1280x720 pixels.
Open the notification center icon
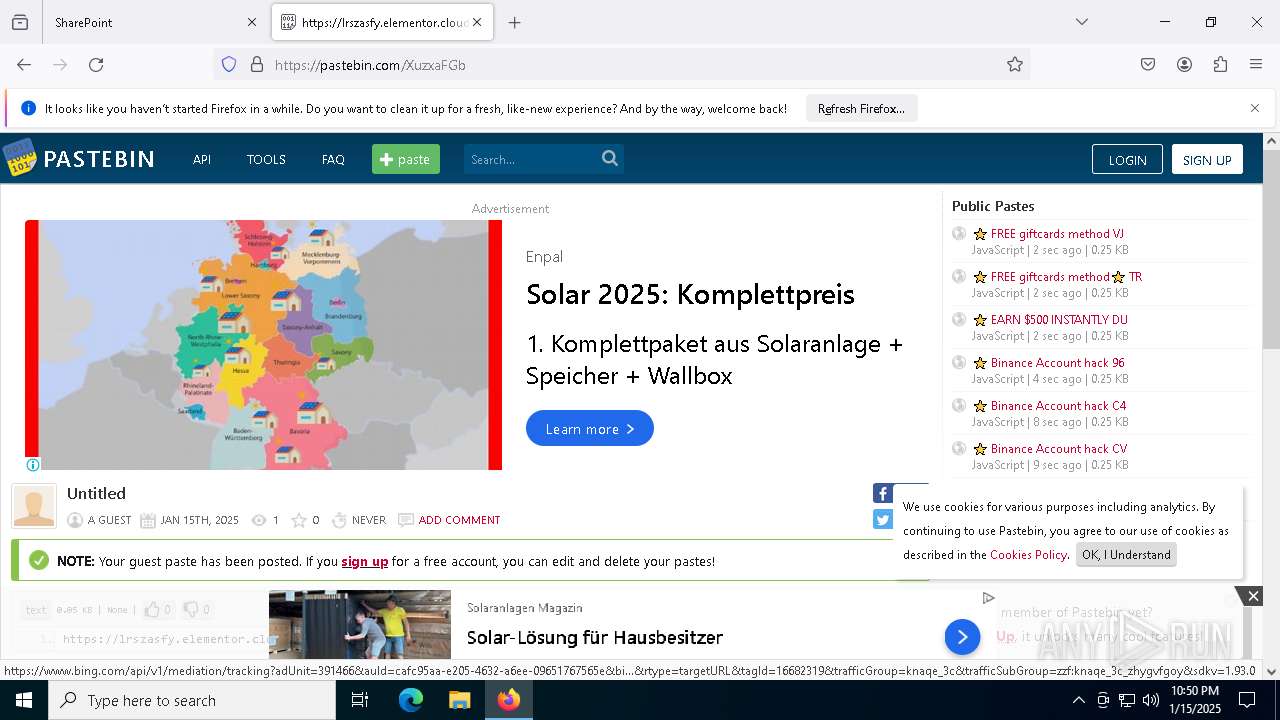click(1247, 700)
